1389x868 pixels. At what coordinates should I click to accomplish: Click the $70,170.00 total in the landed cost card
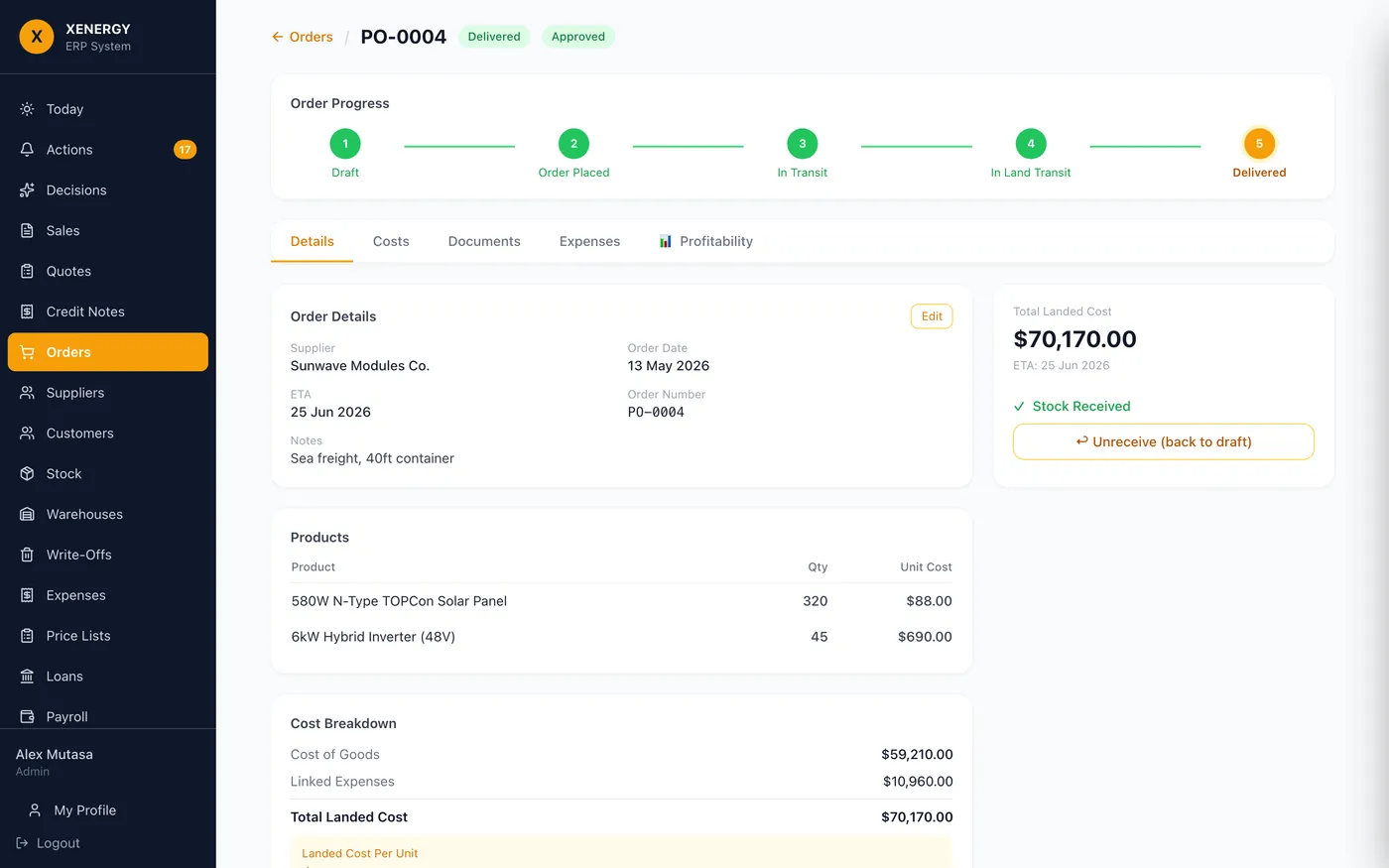pos(1074,339)
